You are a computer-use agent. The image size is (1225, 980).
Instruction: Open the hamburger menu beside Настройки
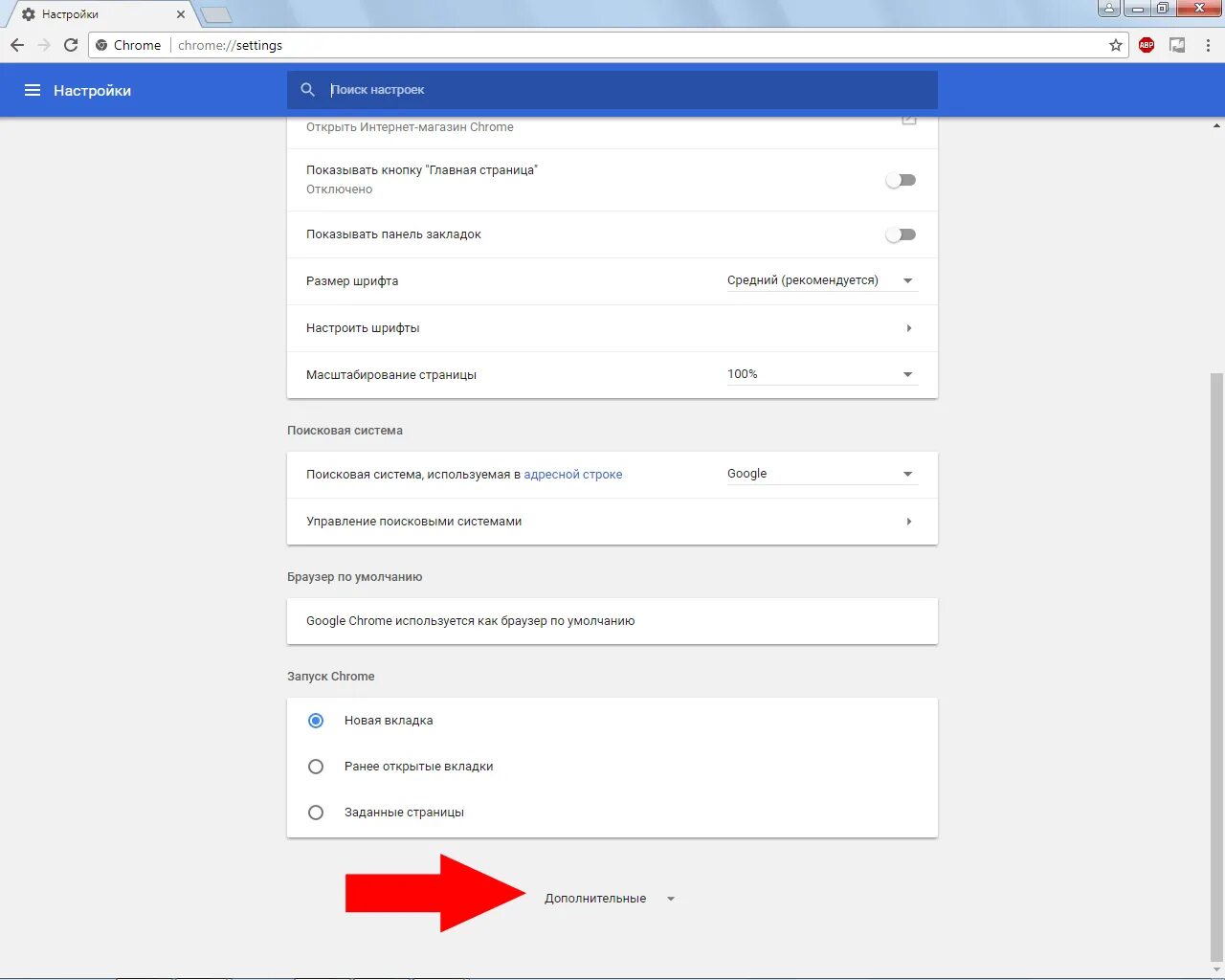[33, 90]
